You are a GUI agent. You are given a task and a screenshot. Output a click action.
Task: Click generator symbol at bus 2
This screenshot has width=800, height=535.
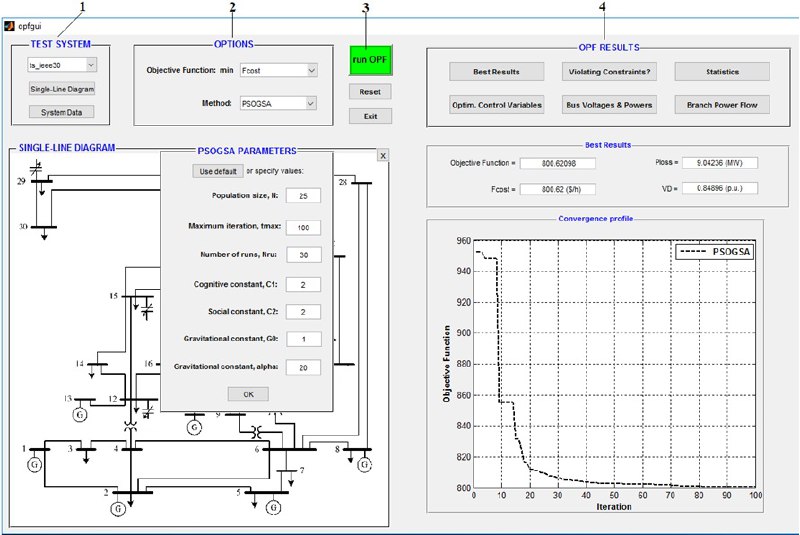coord(118,508)
